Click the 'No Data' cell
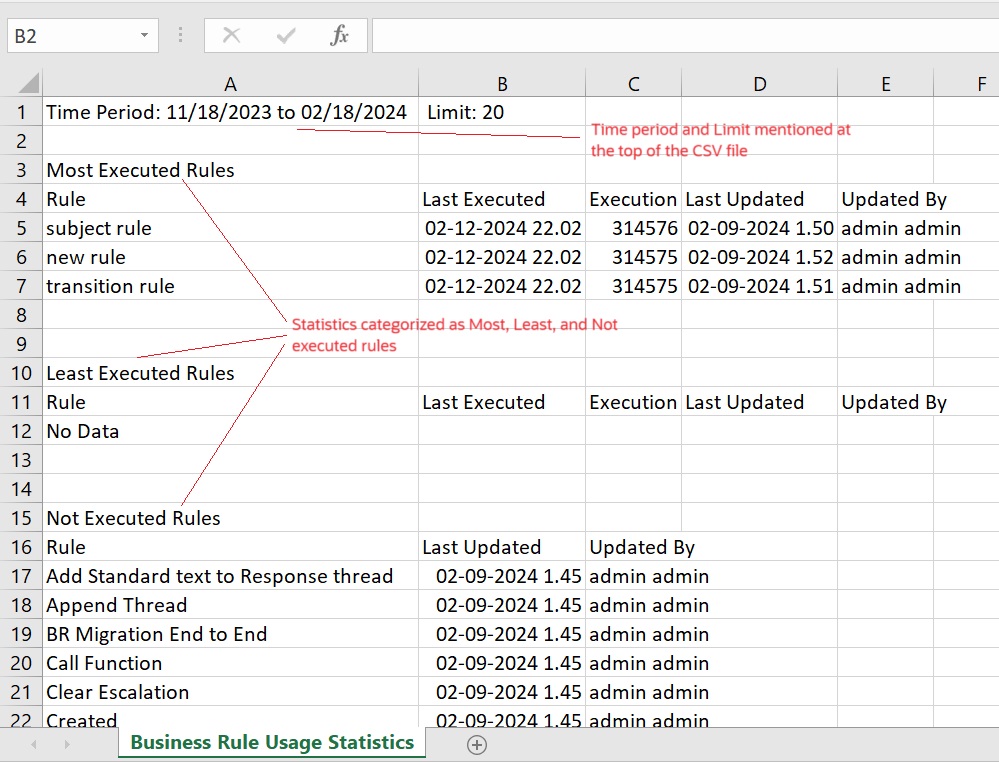Image resolution: width=999 pixels, height=762 pixels. coord(231,431)
